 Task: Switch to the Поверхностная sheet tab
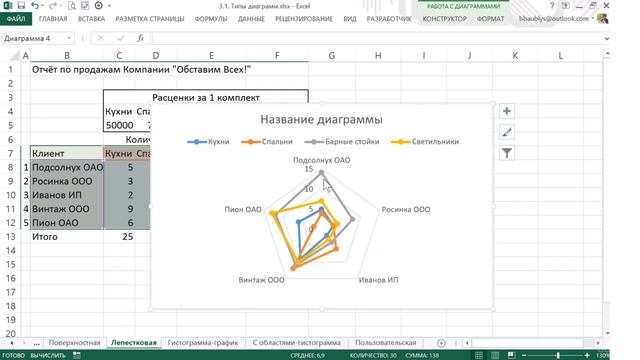point(74,343)
